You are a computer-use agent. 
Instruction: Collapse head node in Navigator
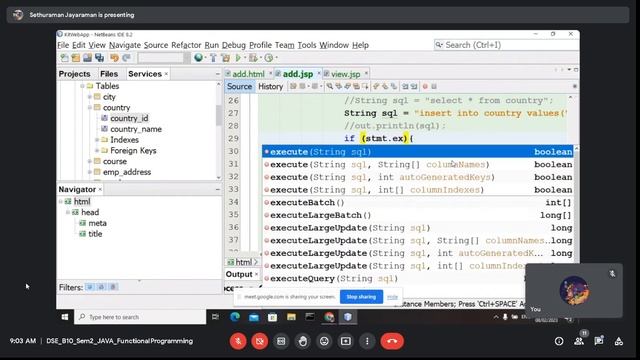68,212
